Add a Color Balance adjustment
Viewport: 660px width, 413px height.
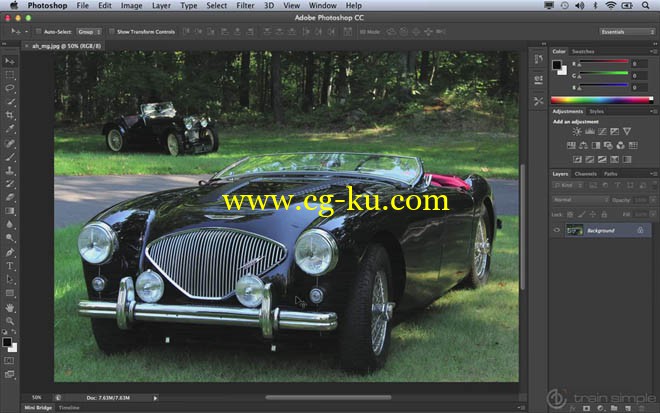click(583, 145)
